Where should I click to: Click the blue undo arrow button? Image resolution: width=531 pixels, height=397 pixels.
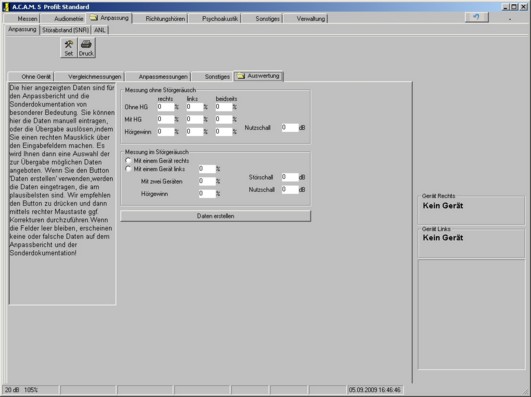coord(476,17)
